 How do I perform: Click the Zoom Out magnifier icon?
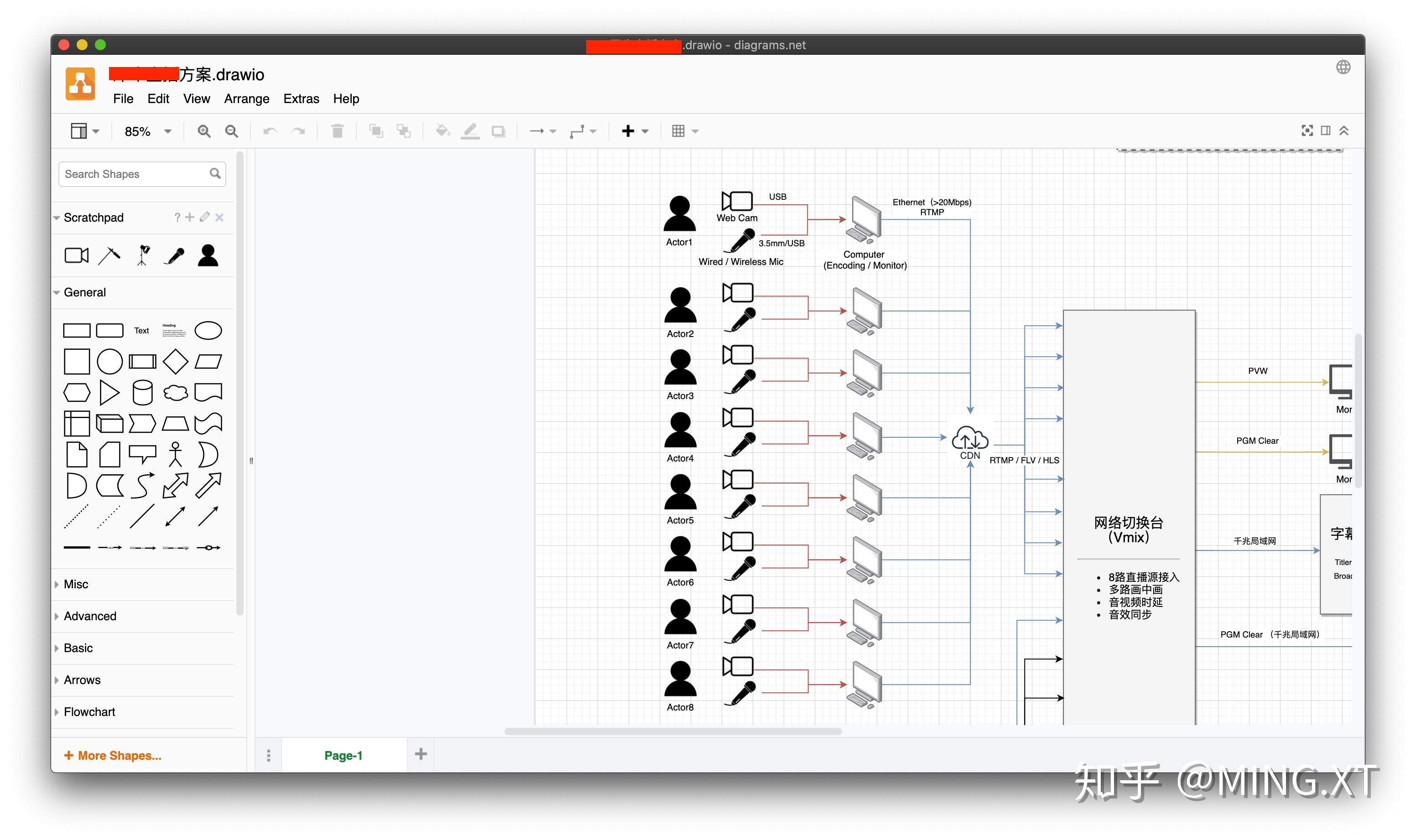point(232,131)
